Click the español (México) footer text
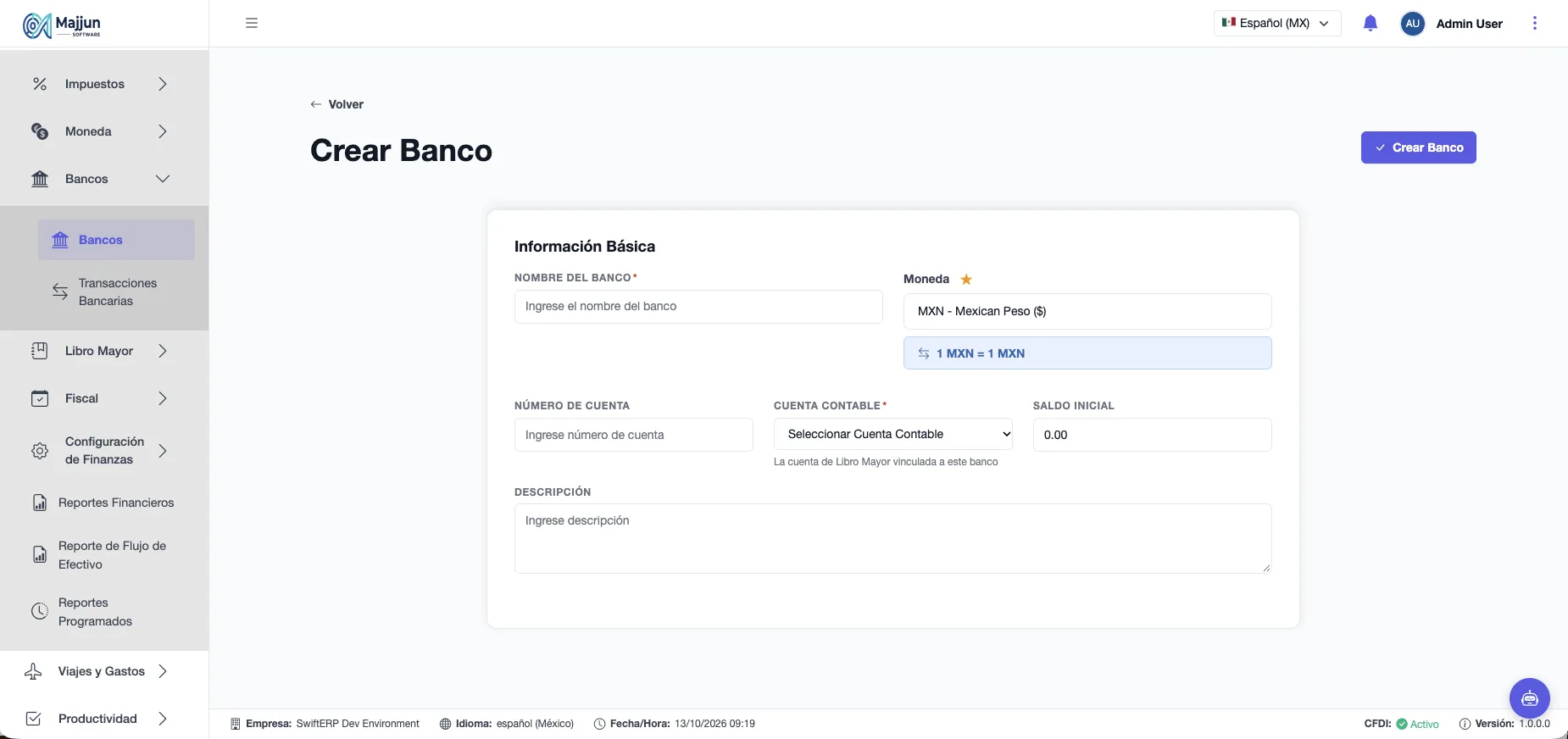The image size is (1568, 739). [535, 724]
